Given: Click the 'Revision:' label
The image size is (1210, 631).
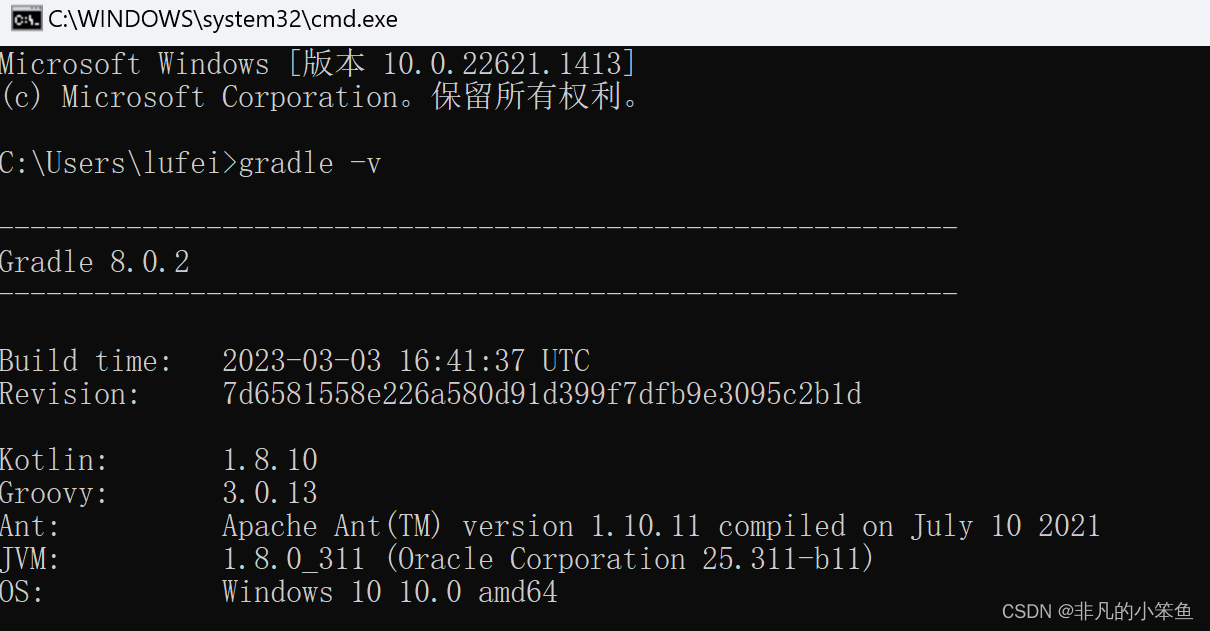Looking at the screenshot, I should (x=70, y=394).
